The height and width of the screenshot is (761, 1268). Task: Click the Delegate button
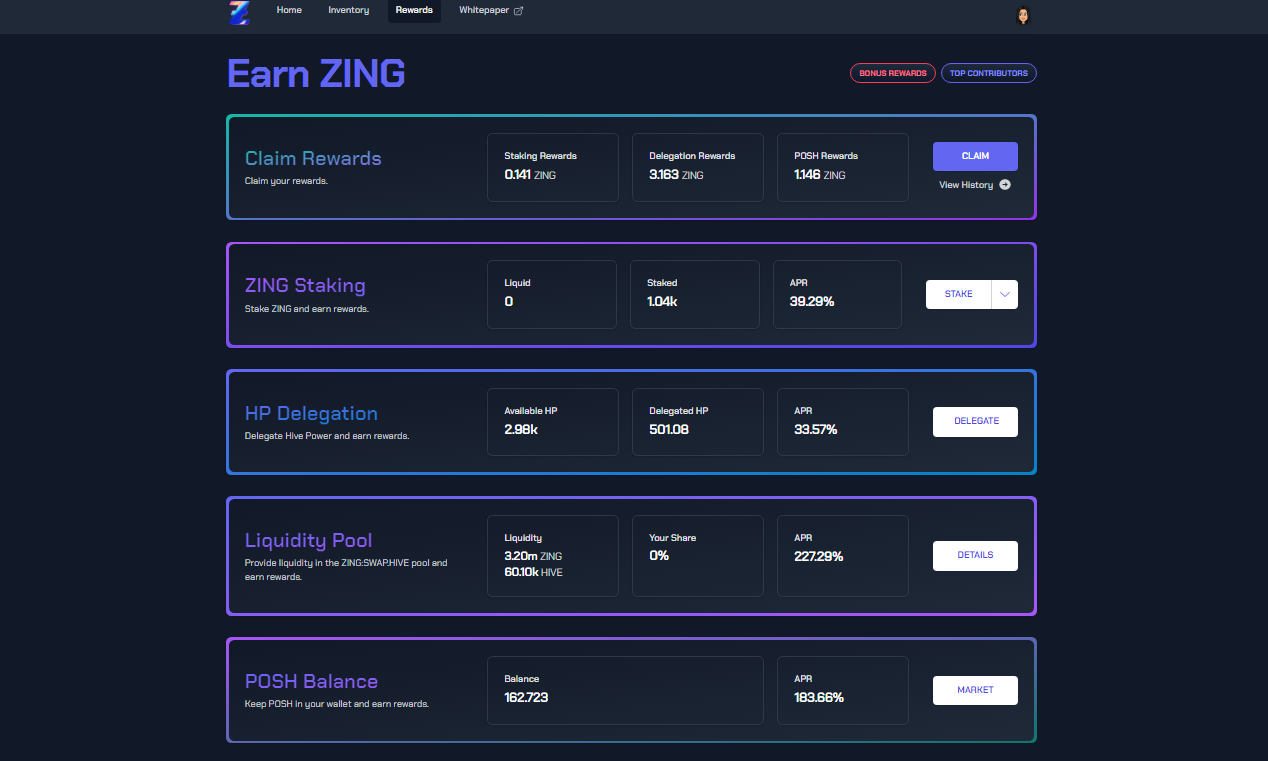coord(975,421)
